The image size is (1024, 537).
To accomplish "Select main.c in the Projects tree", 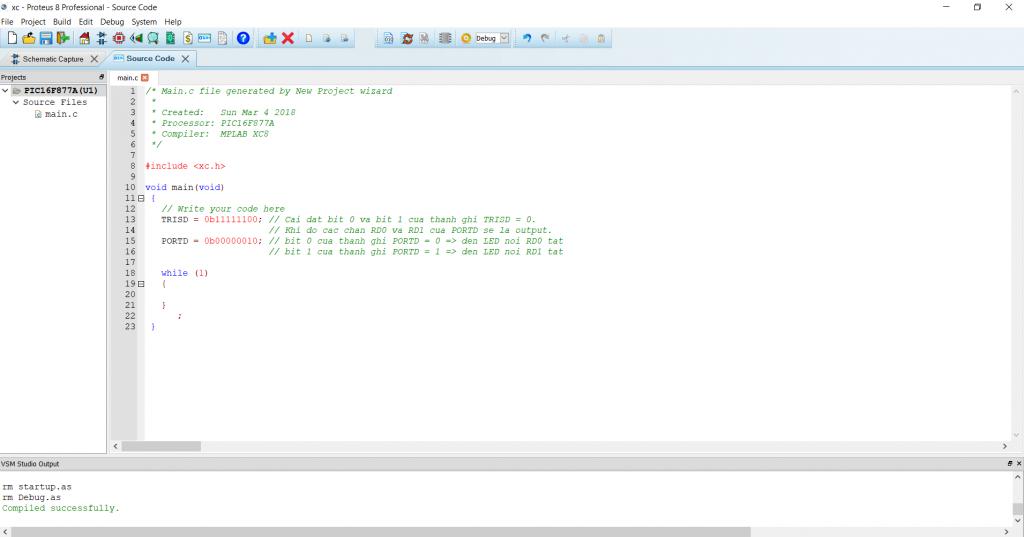I will pyautogui.click(x=61, y=114).
